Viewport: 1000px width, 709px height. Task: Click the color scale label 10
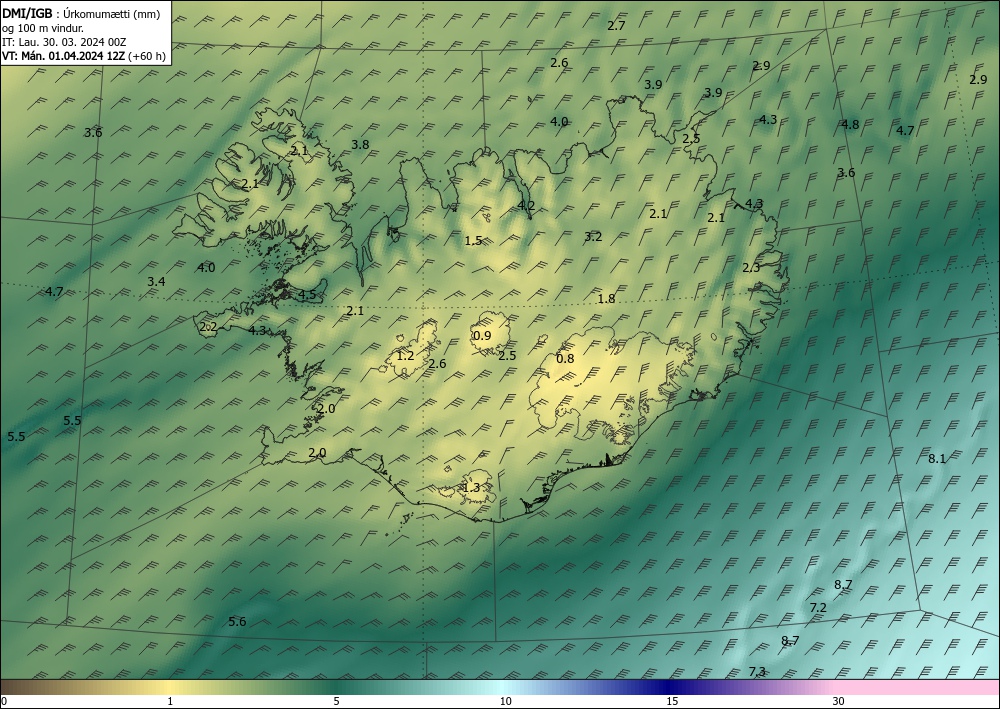(505, 702)
